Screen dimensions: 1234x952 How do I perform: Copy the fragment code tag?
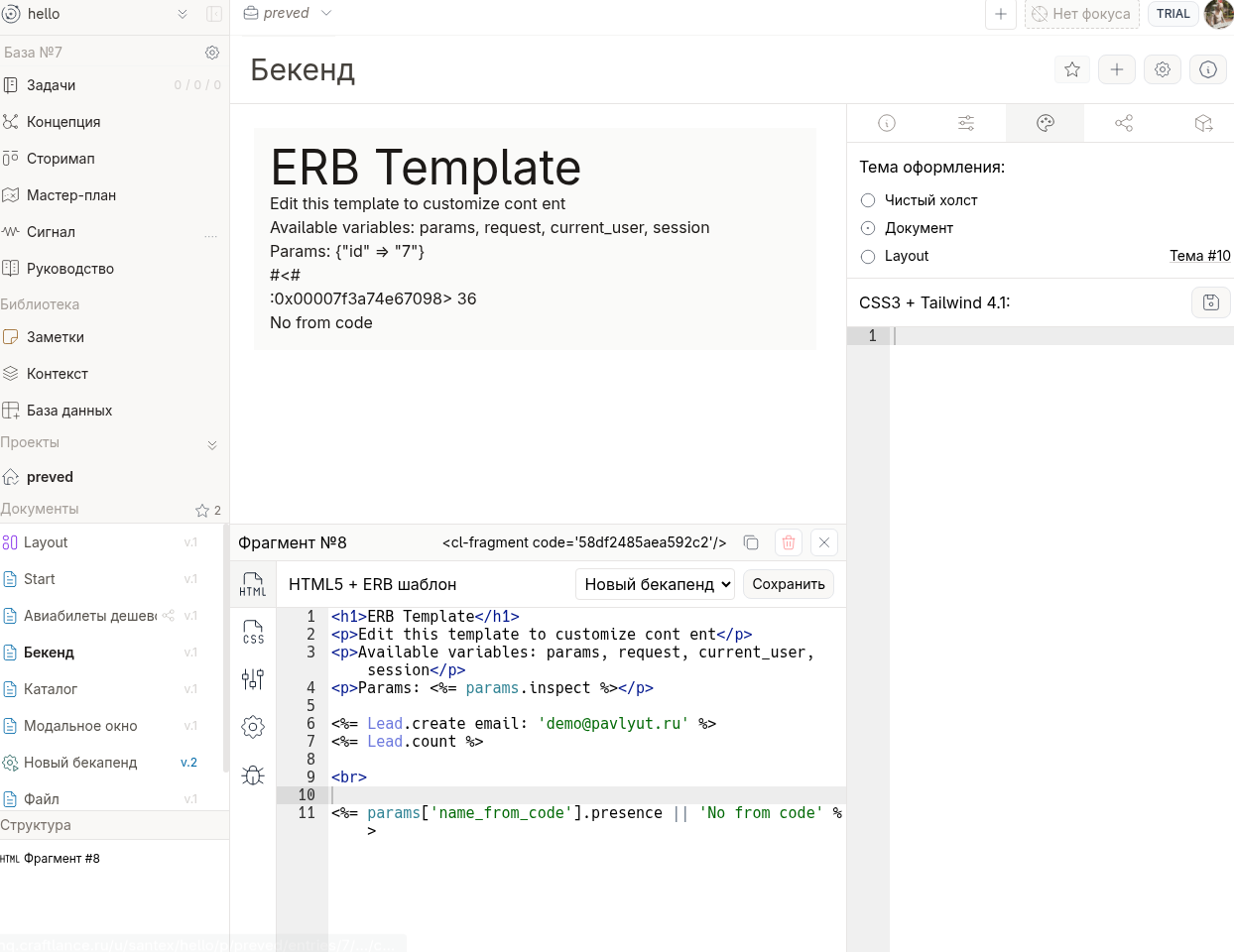(x=751, y=542)
